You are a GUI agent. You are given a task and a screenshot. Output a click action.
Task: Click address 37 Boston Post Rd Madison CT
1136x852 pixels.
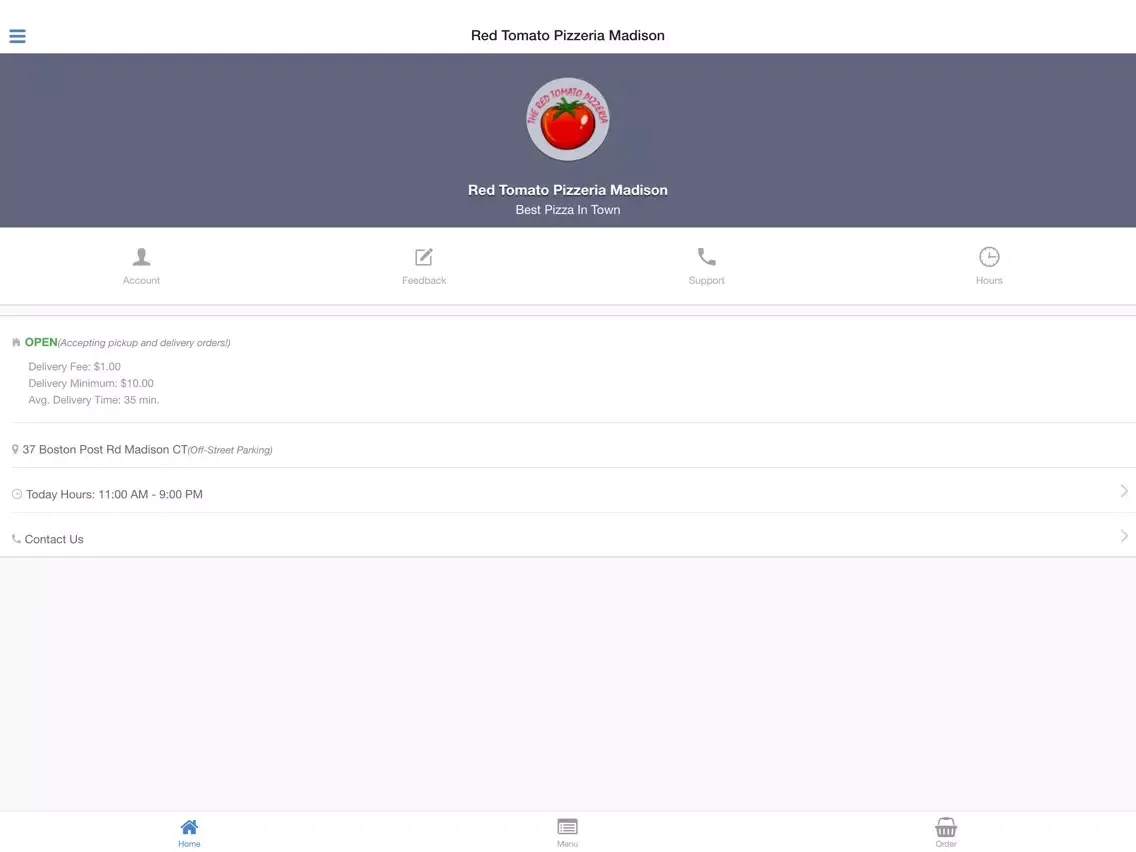(x=105, y=449)
